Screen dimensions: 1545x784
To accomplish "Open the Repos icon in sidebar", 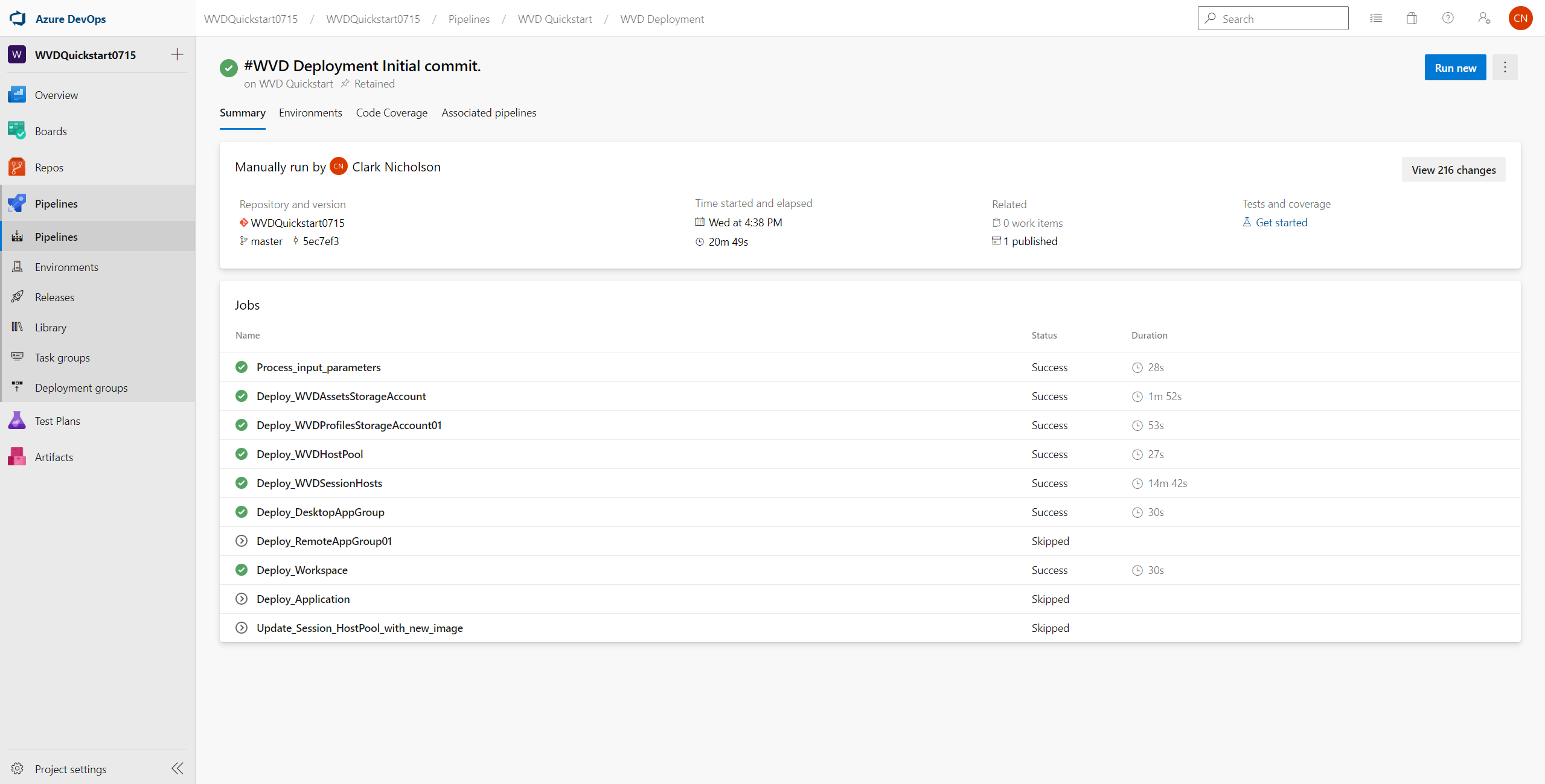I will (17, 167).
